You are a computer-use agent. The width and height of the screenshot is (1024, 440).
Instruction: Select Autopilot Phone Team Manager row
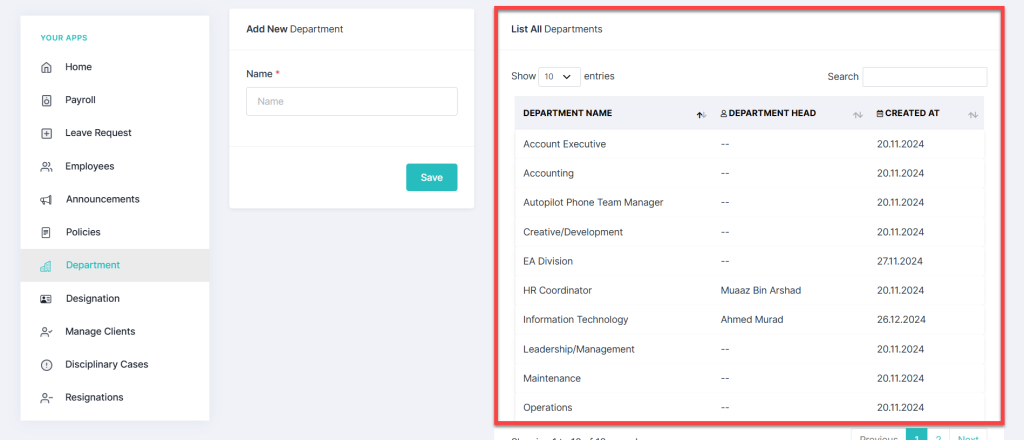[x=749, y=203]
